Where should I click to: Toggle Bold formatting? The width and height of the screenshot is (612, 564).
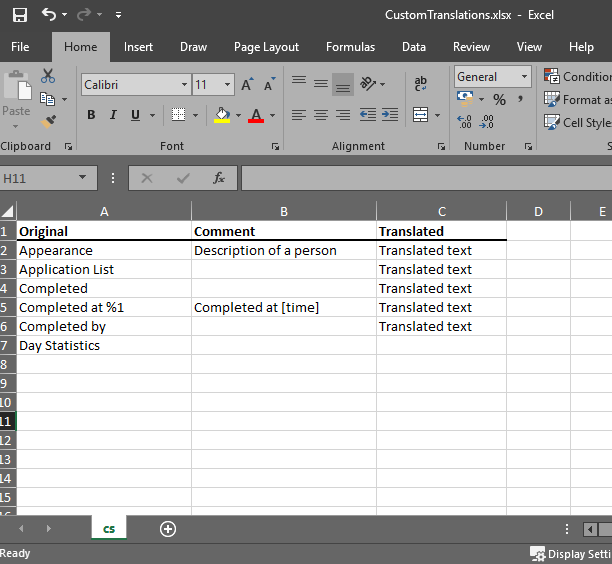point(92,115)
